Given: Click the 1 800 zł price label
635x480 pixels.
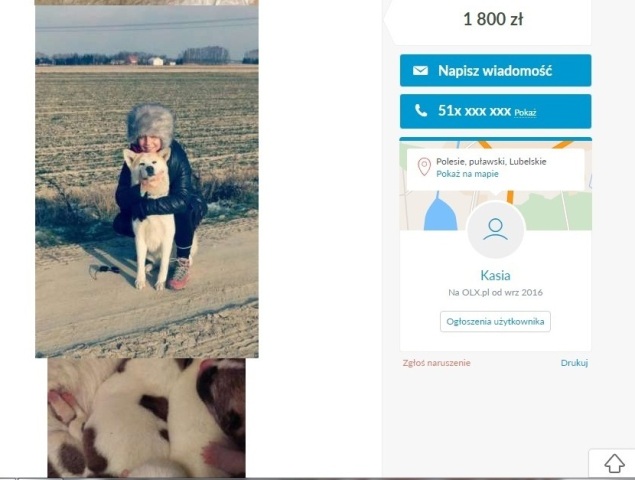Looking at the screenshot, I should (x=493, y=19).
